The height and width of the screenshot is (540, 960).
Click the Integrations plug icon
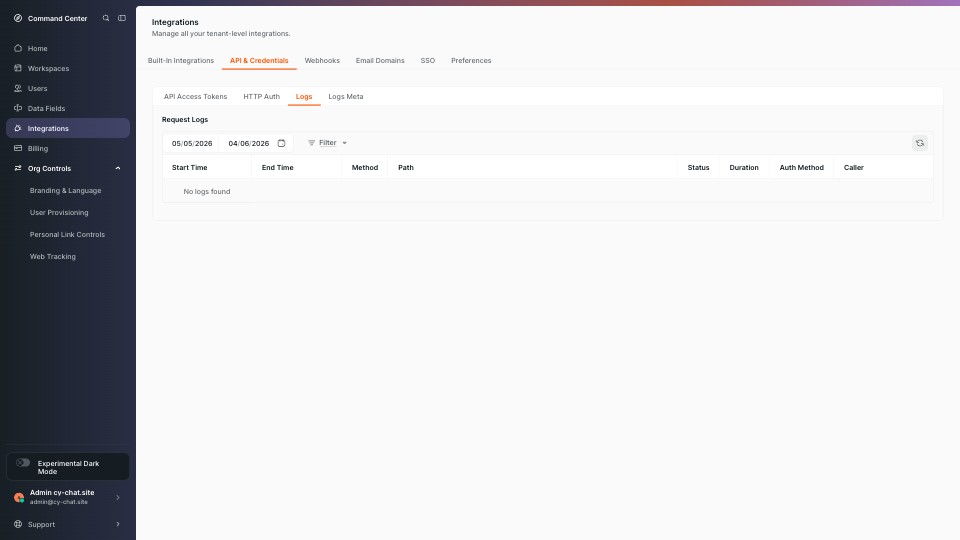pos(18,129)
